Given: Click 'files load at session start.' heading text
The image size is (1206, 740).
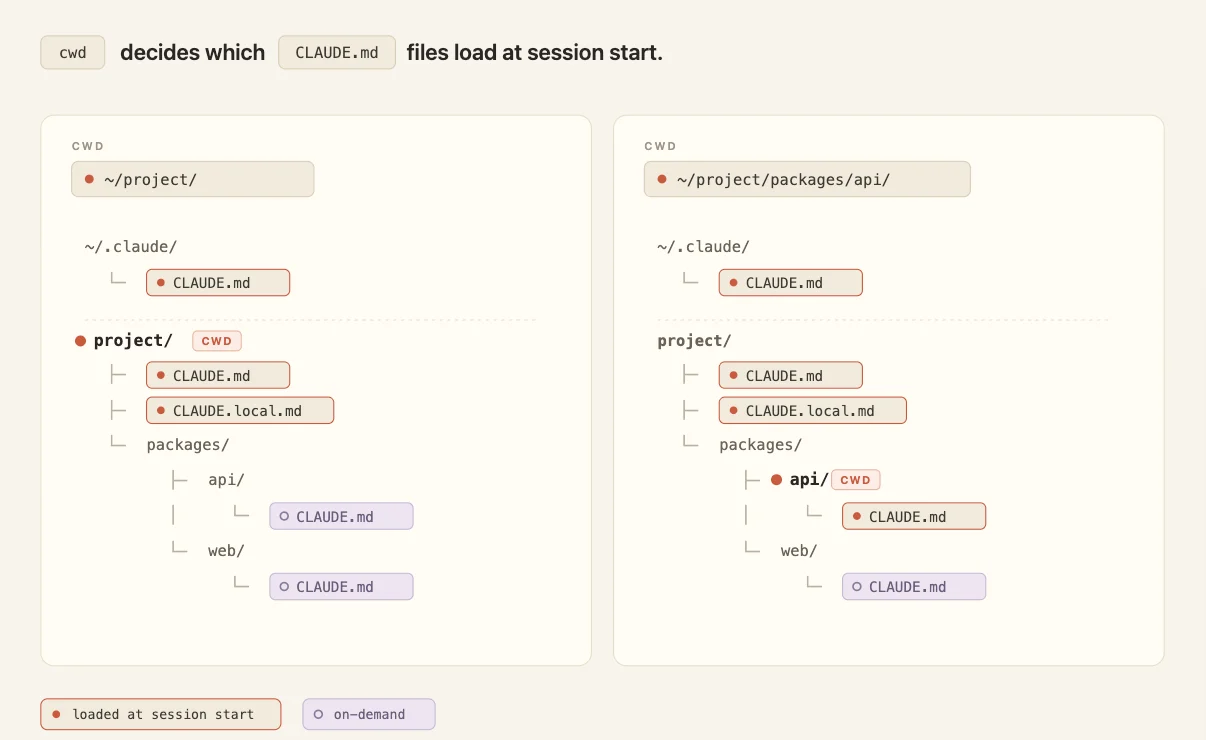Looking at the screenshot, I should pos(535,53).
